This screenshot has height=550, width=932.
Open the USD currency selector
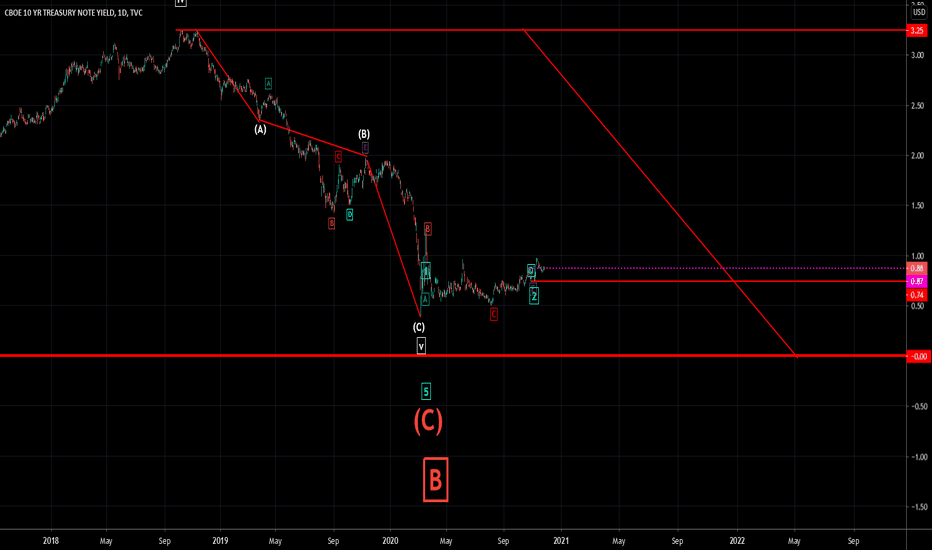(918, 12)
